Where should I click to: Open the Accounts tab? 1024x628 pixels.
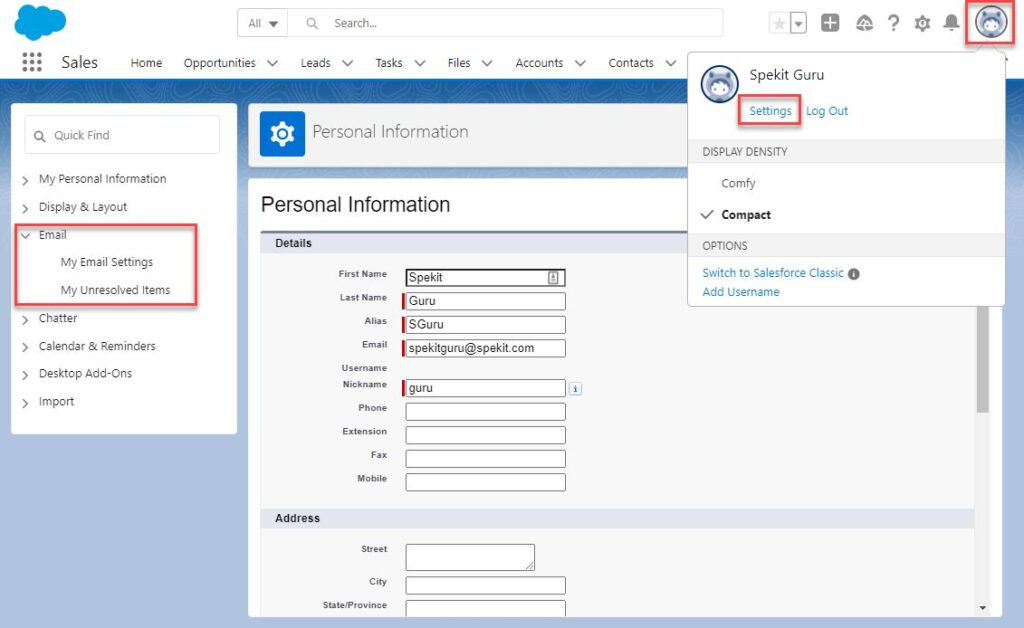pos(539,63)
